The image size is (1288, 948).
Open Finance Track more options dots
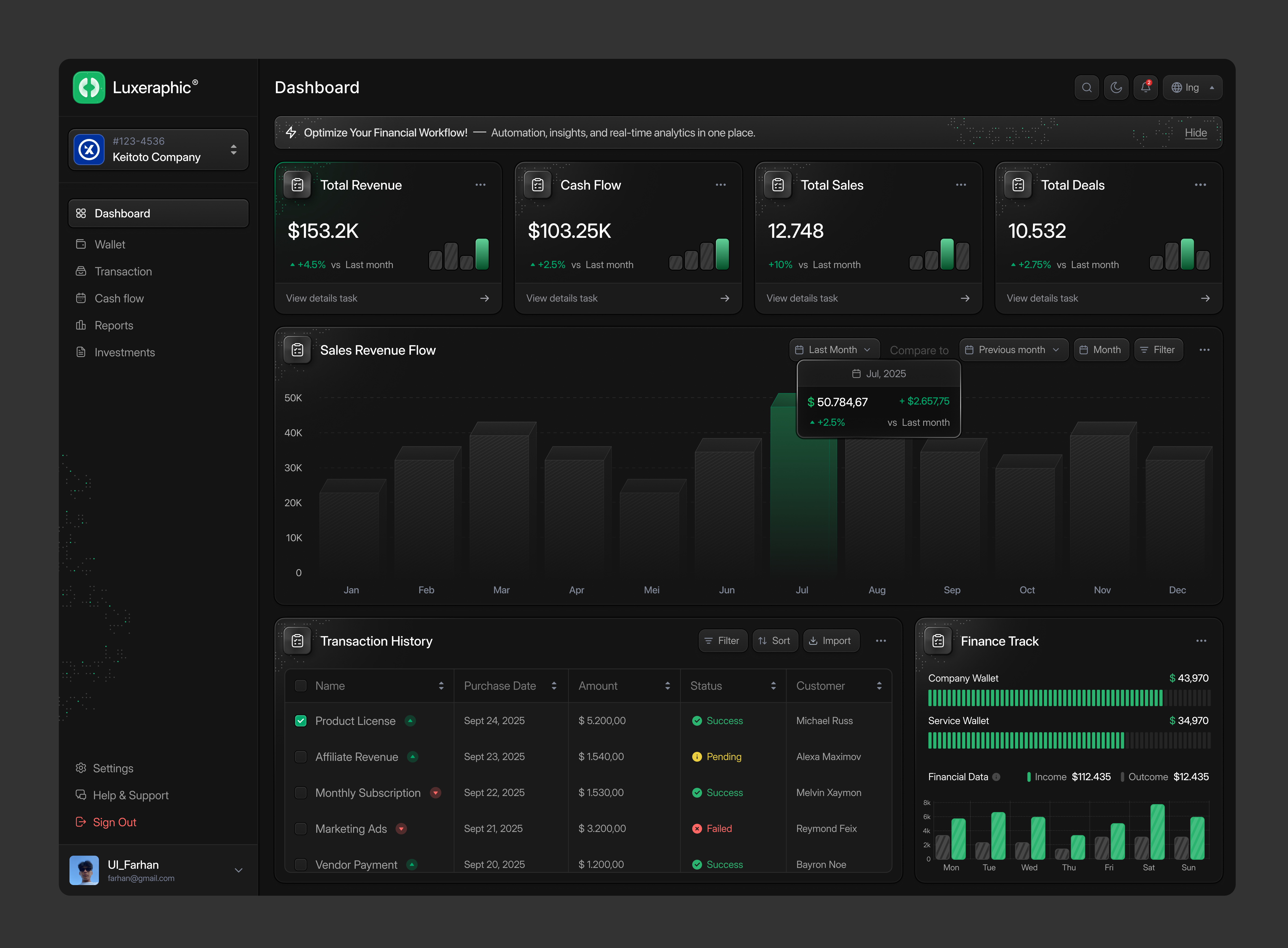[x=1201, y=640]
